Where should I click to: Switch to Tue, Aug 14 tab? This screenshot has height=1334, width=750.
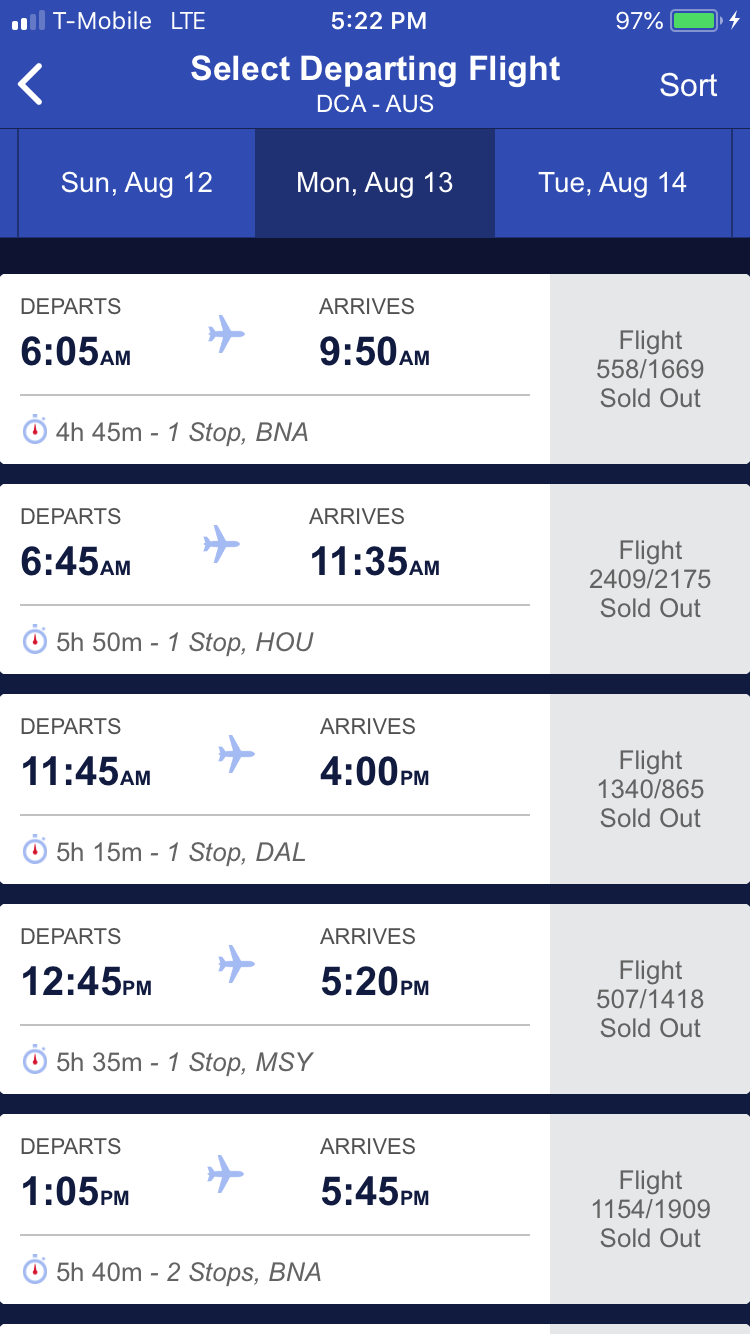(612, 183)
